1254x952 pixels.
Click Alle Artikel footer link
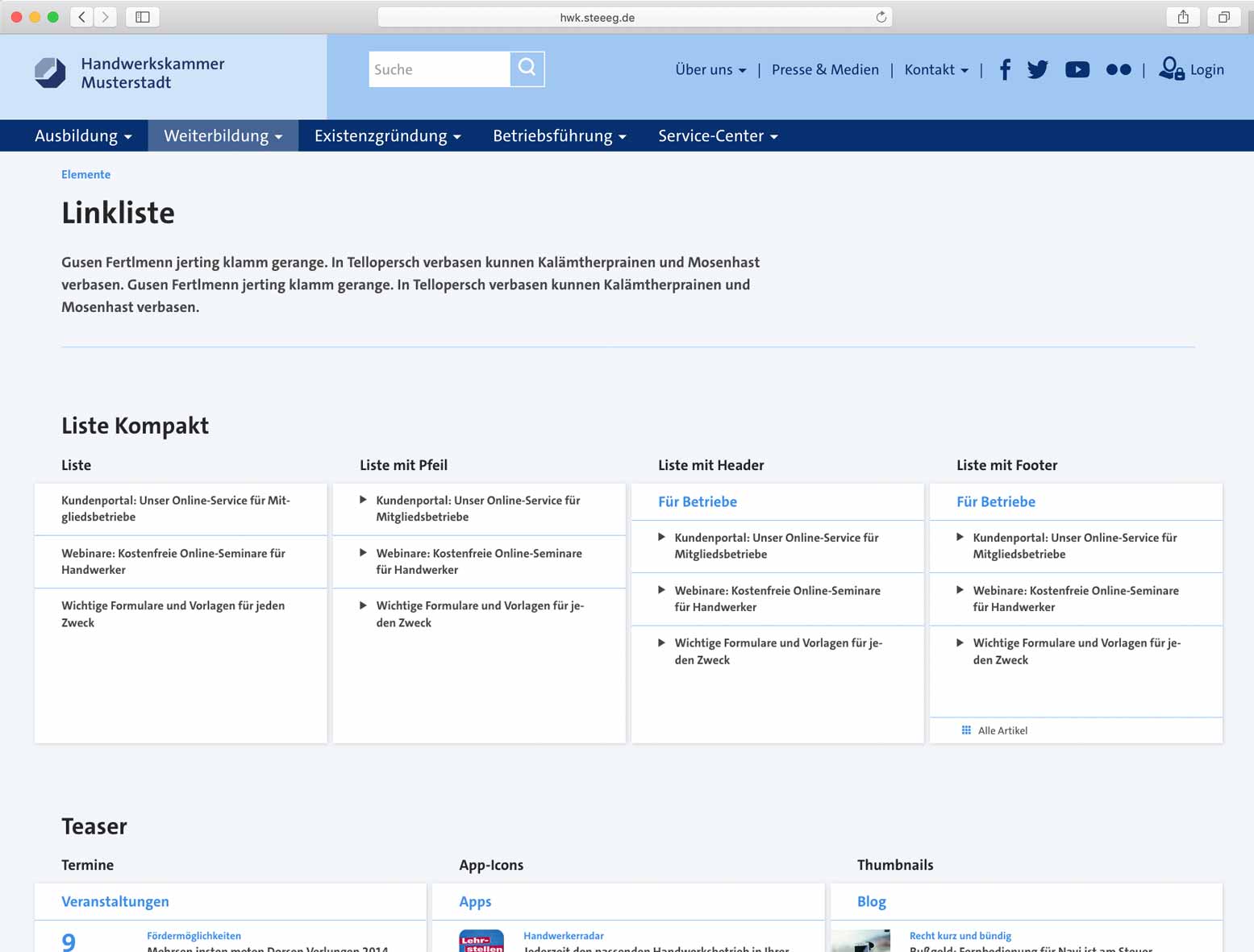[x=1002, y=731]
